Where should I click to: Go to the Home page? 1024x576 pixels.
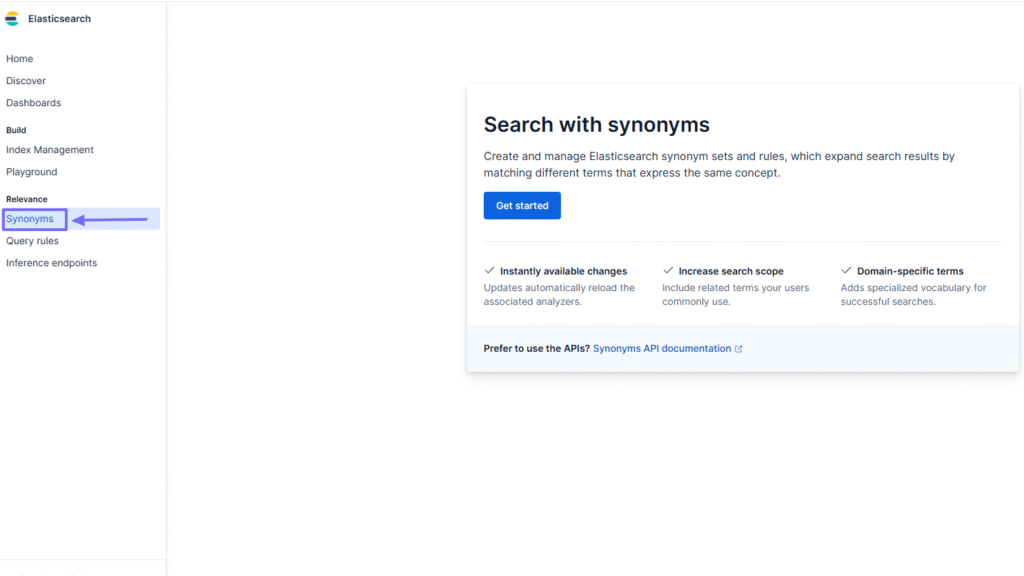19,58
